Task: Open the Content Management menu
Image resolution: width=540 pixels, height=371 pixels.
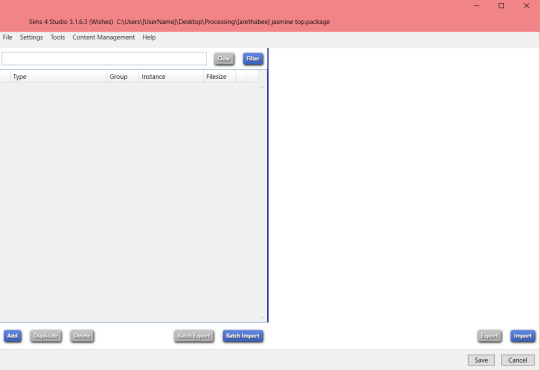Action: point(103,37)
